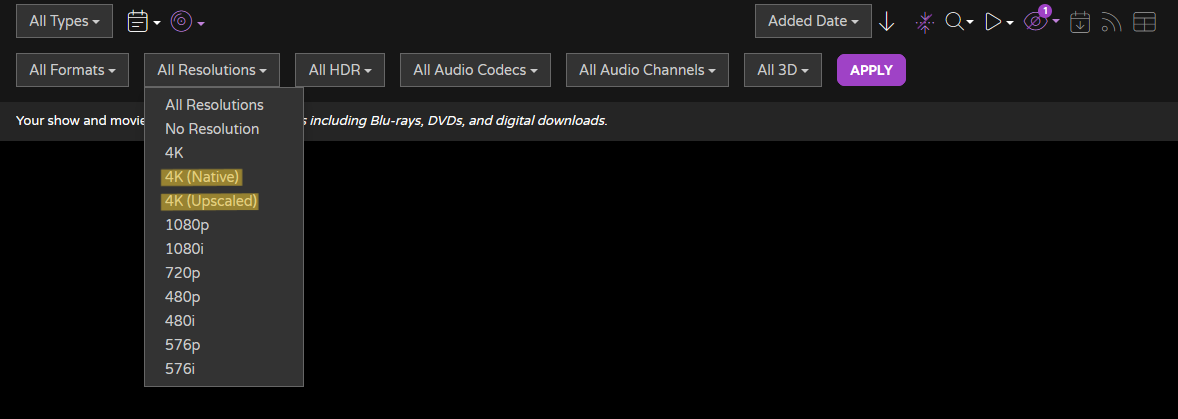Click the play triangle icon

tap(999, 22)
